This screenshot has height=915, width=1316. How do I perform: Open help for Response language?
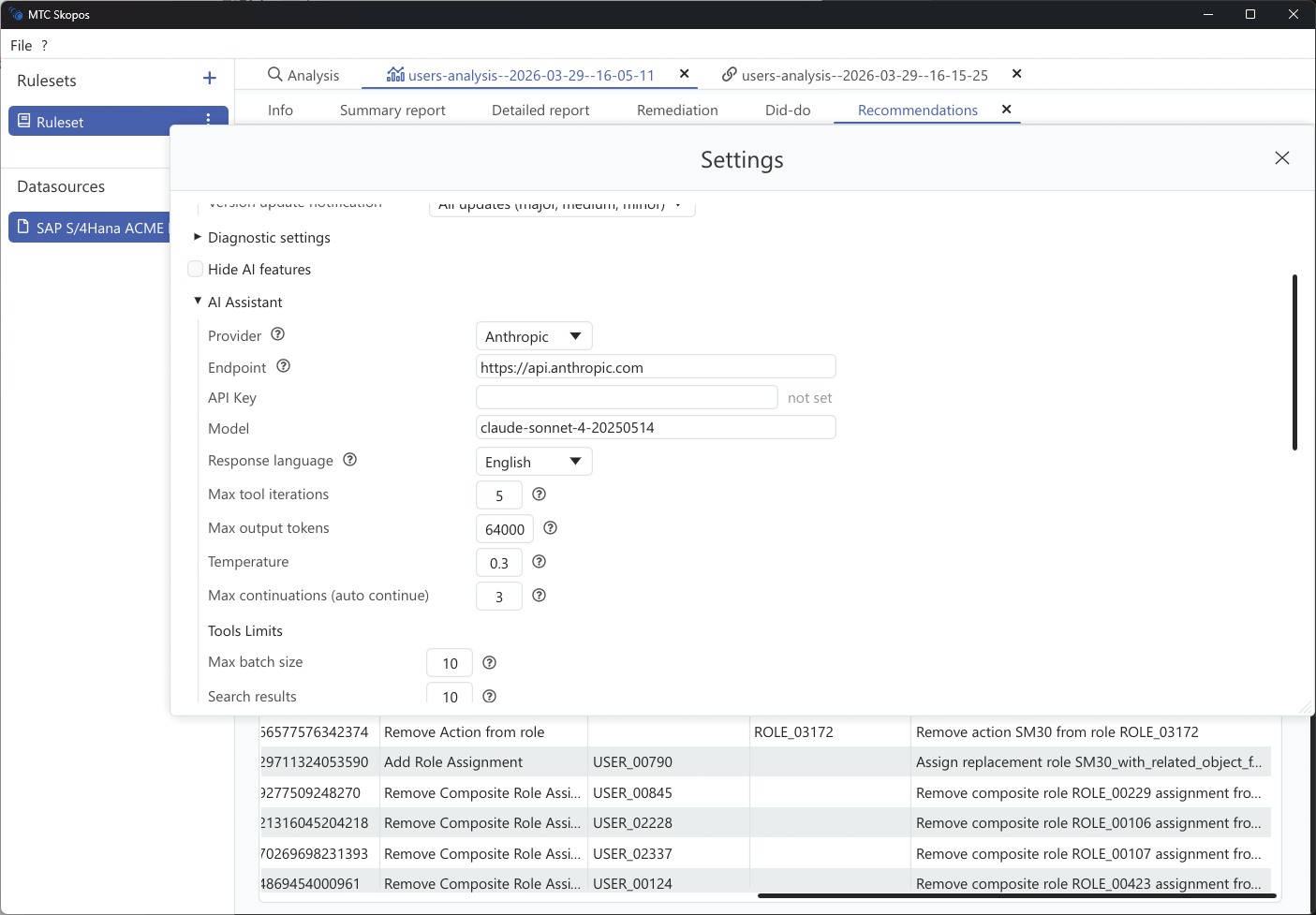pyautogui.click(x=349, y=459)
